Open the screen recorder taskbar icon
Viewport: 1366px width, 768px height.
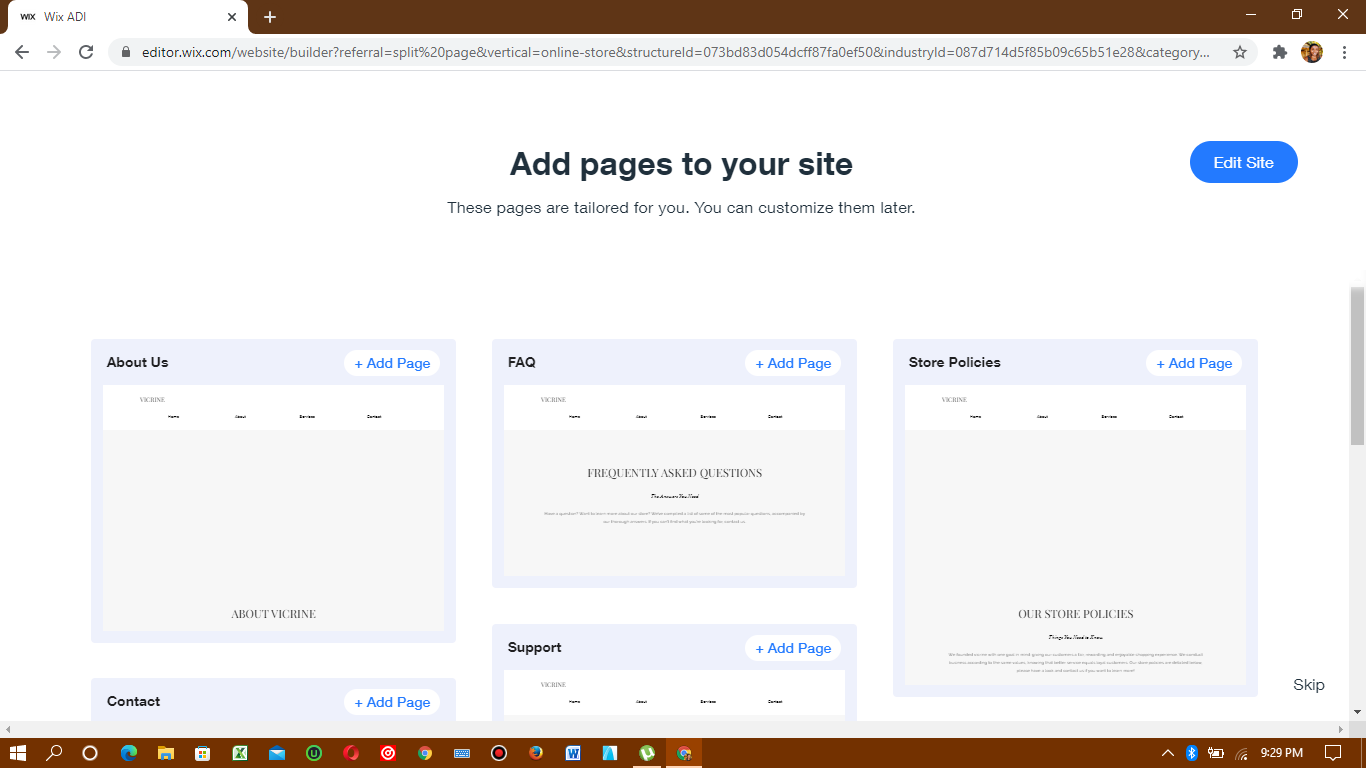499,753
